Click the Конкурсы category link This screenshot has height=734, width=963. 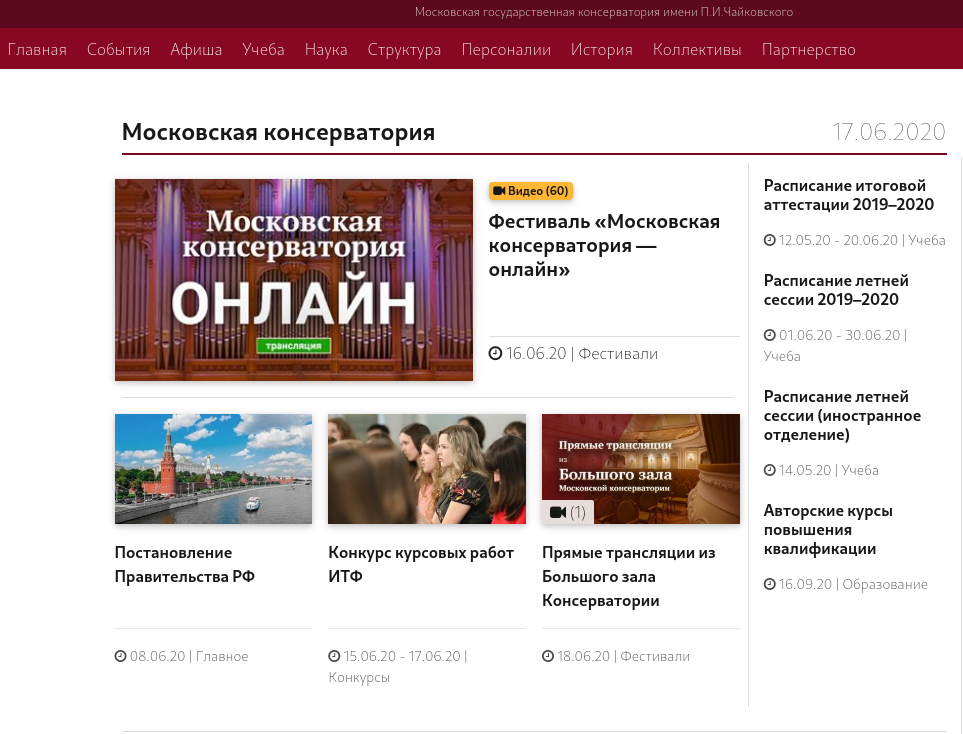coord(359,677)
